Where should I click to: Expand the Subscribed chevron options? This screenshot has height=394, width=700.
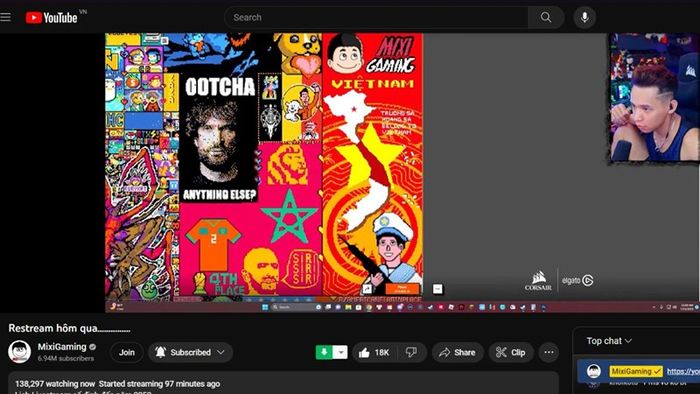(221, 353)
